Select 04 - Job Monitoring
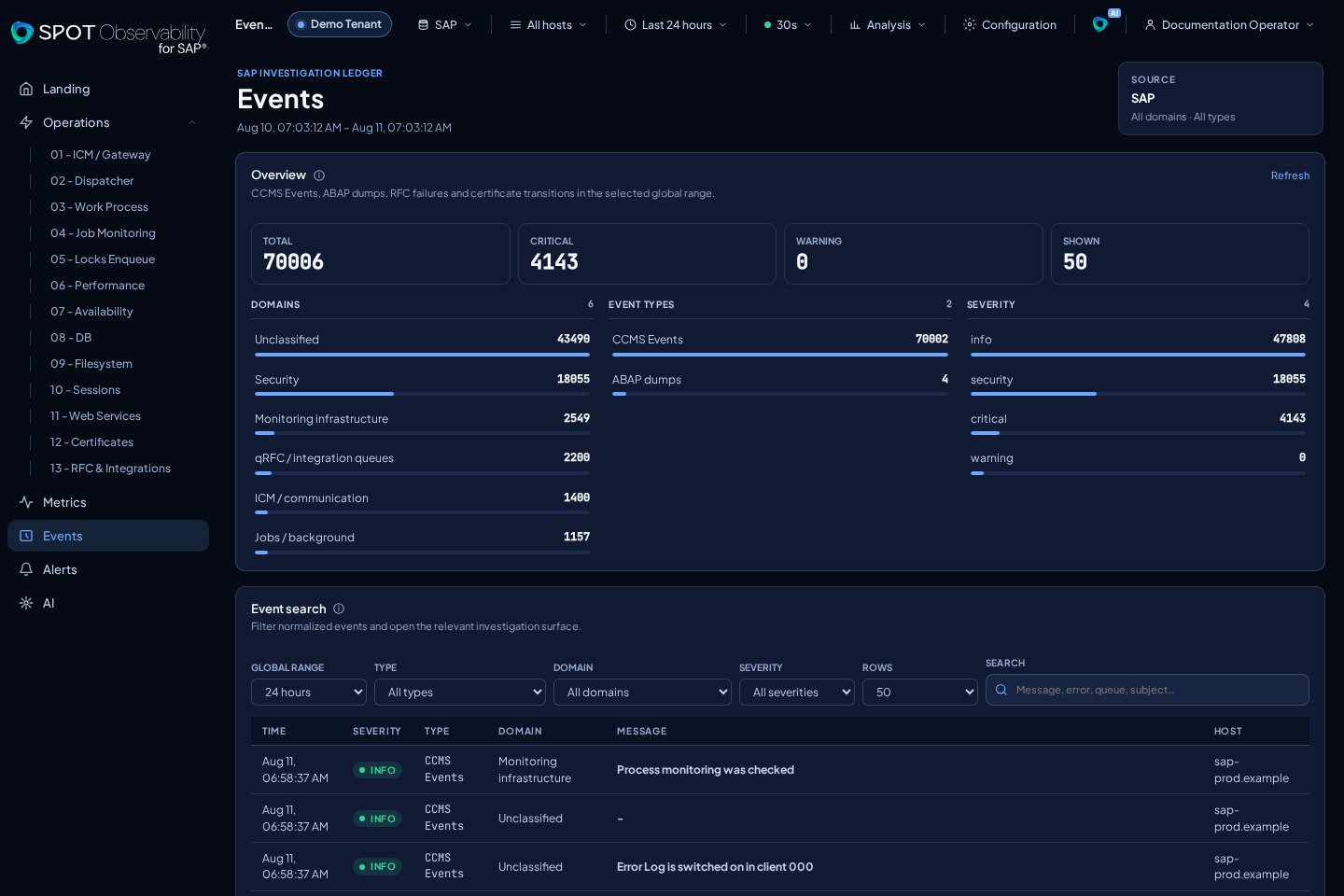Image resolution: width=1344 pixels, height=896 pixels. (x=104, y=233)
